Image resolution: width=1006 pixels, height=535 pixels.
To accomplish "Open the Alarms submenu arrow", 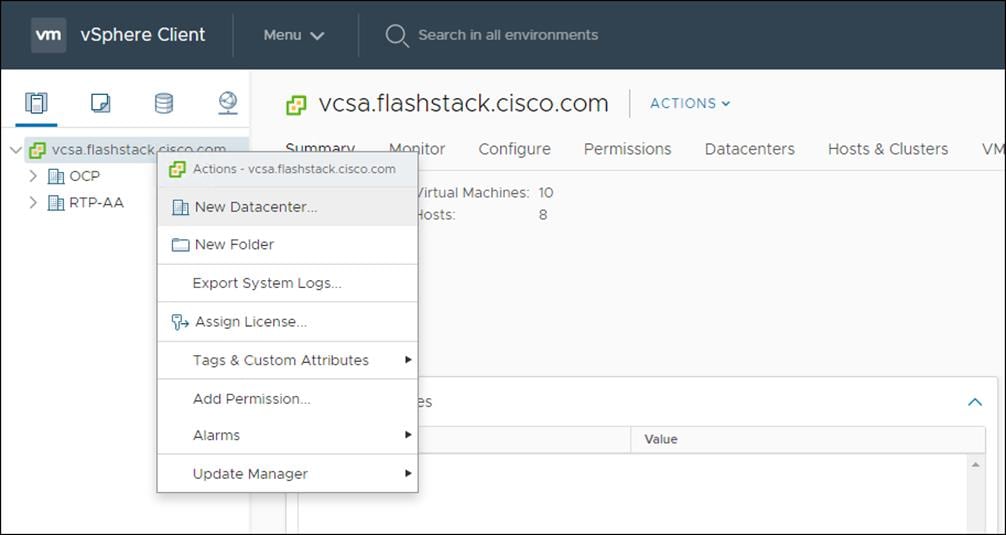I will [x=407, y=435].
